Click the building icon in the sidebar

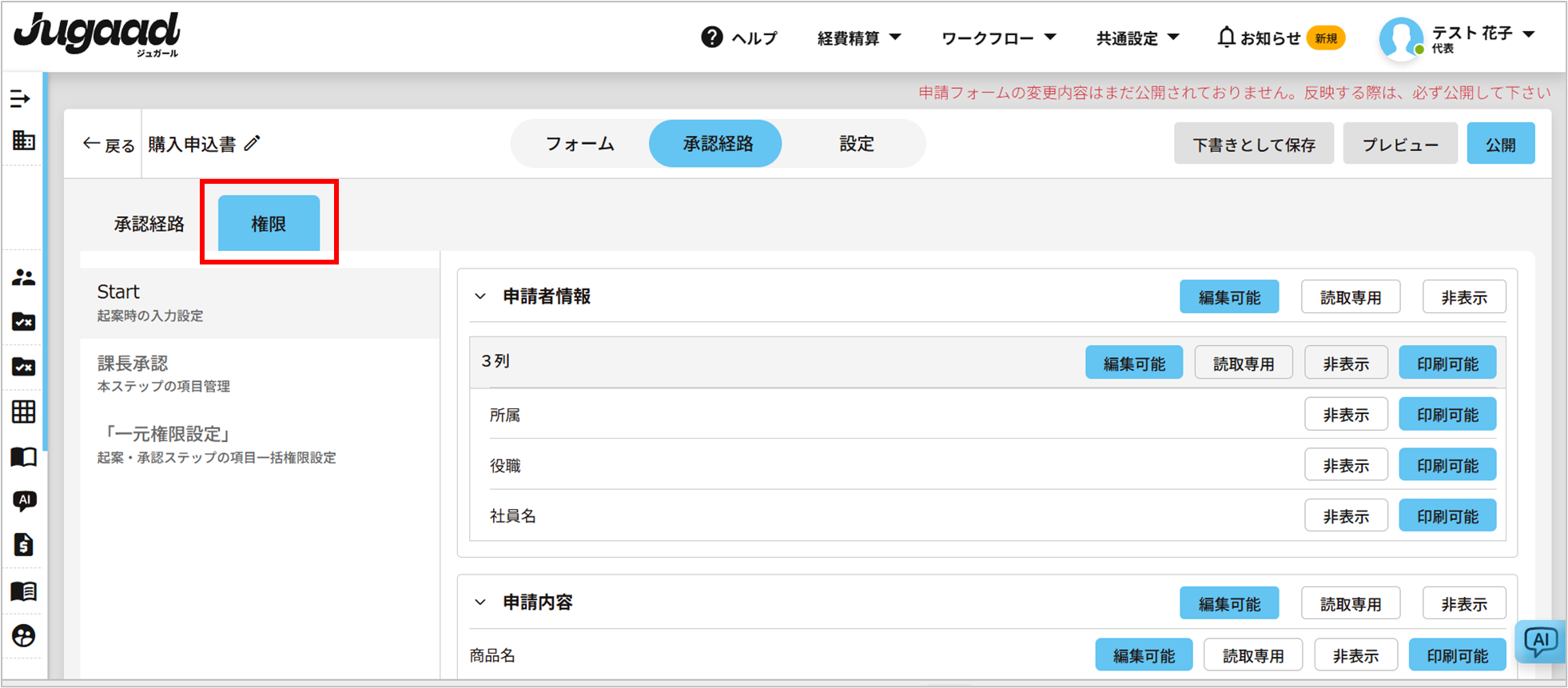(23, 141)
